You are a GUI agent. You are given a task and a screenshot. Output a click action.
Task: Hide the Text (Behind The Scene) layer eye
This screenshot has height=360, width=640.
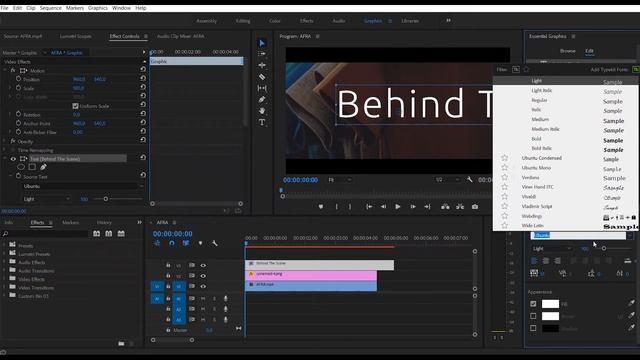13,159
